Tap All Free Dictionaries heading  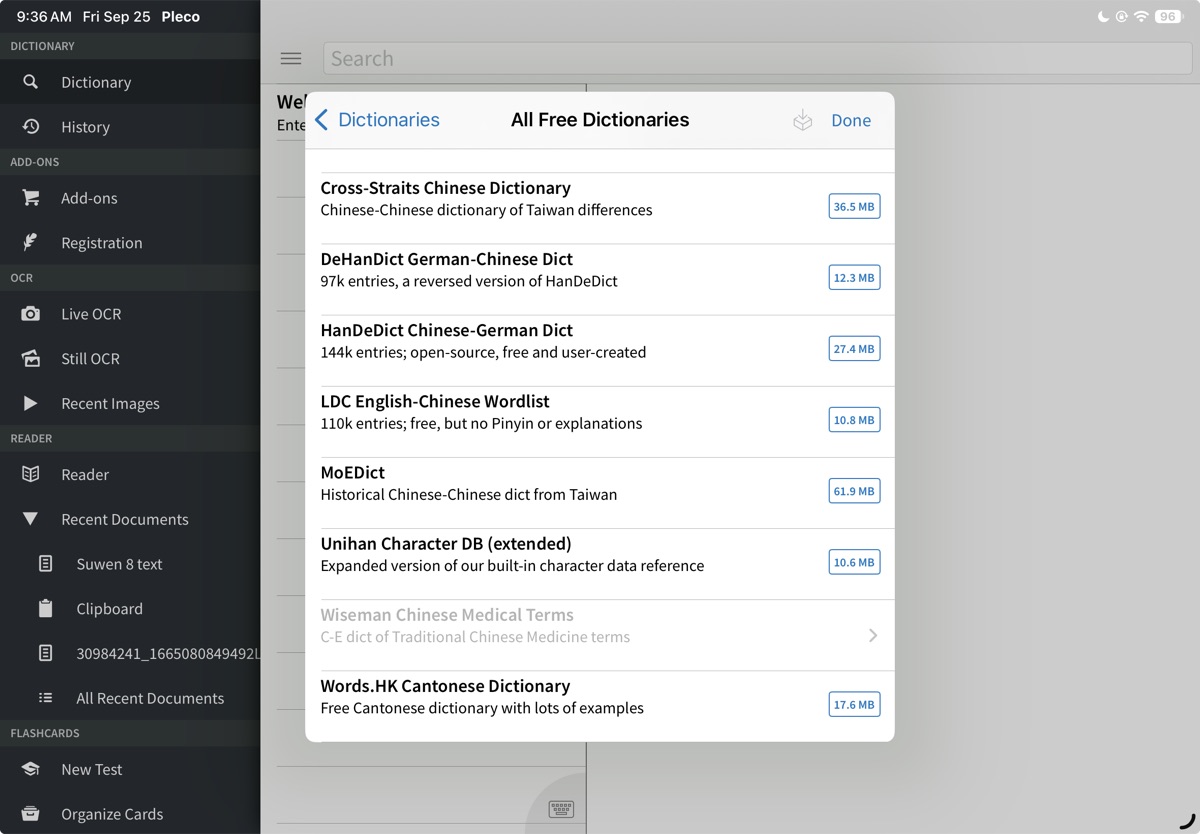click(600, 120)
